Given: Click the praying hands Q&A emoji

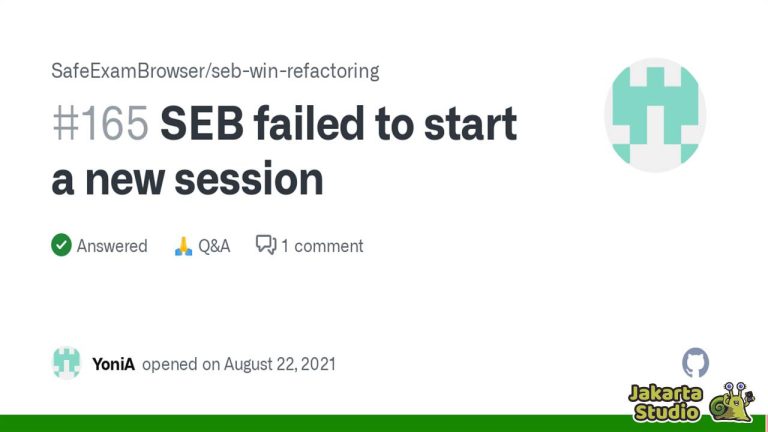Looking at the screenshot, I should tap(183, 246).
